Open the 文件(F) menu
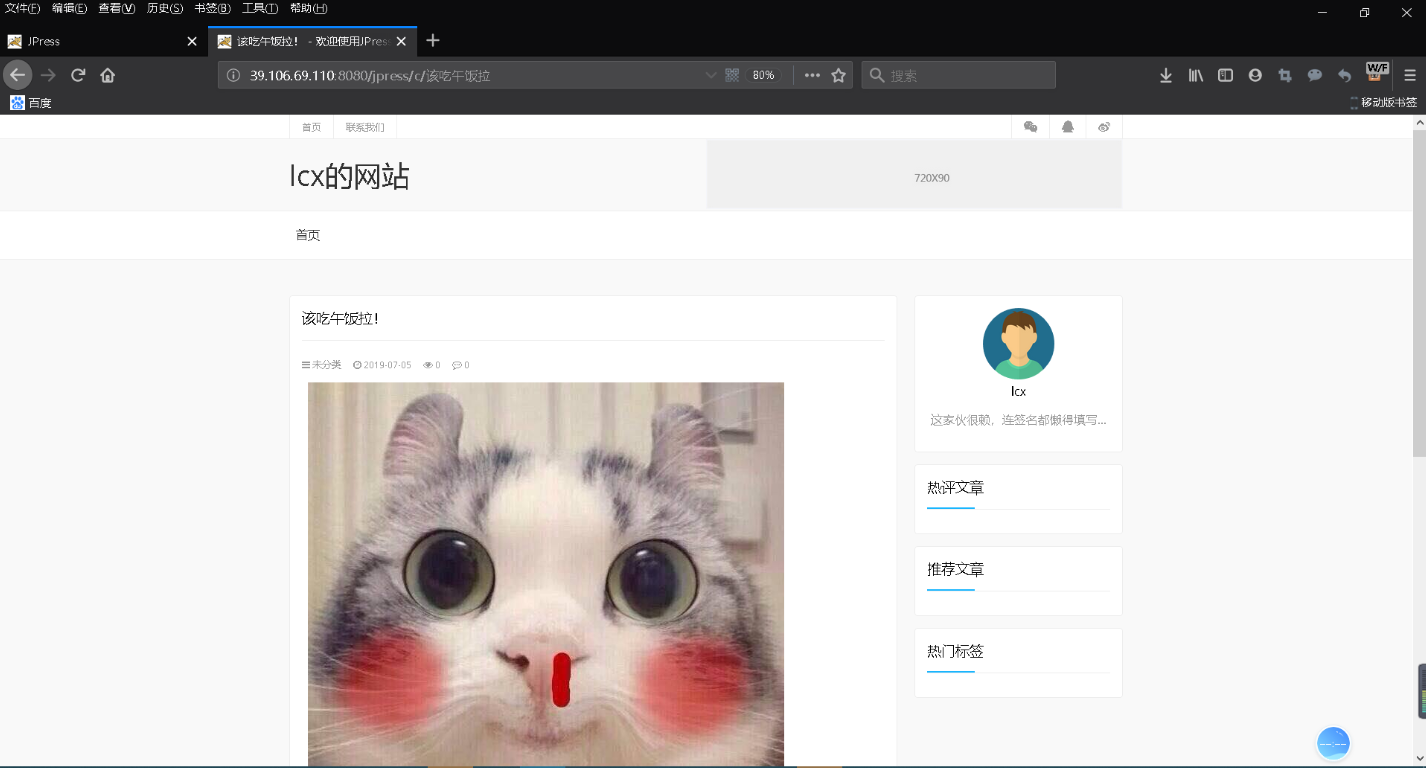Image resolution: width=1426 pixels, height=768 pixels. 23,8
